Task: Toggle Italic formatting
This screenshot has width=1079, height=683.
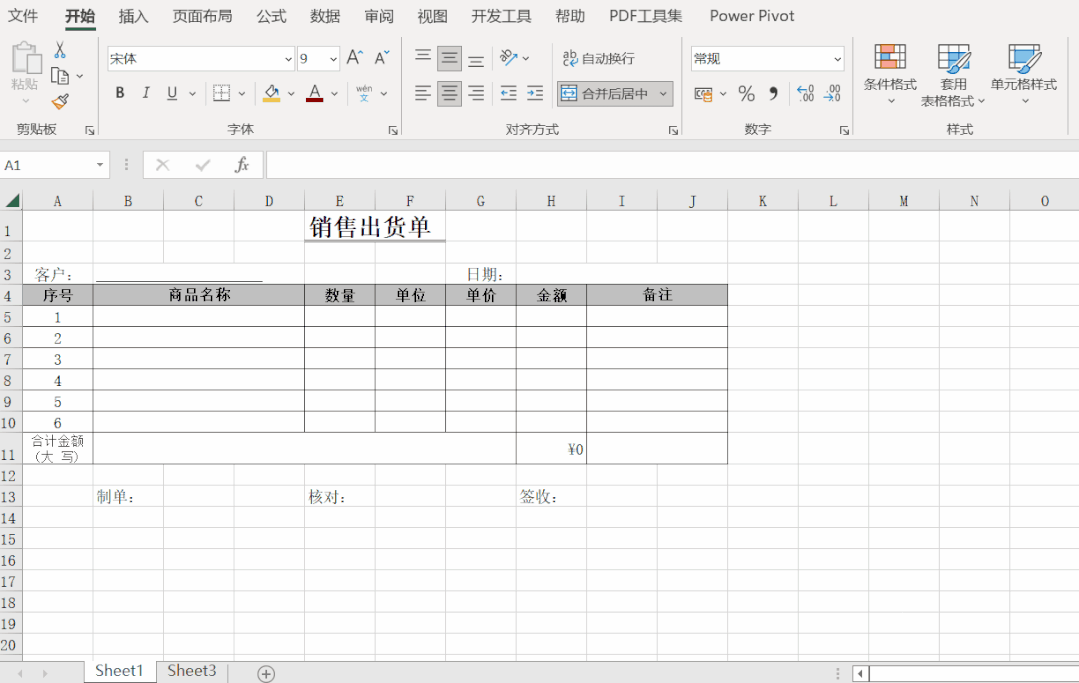Action: (146, 93)
